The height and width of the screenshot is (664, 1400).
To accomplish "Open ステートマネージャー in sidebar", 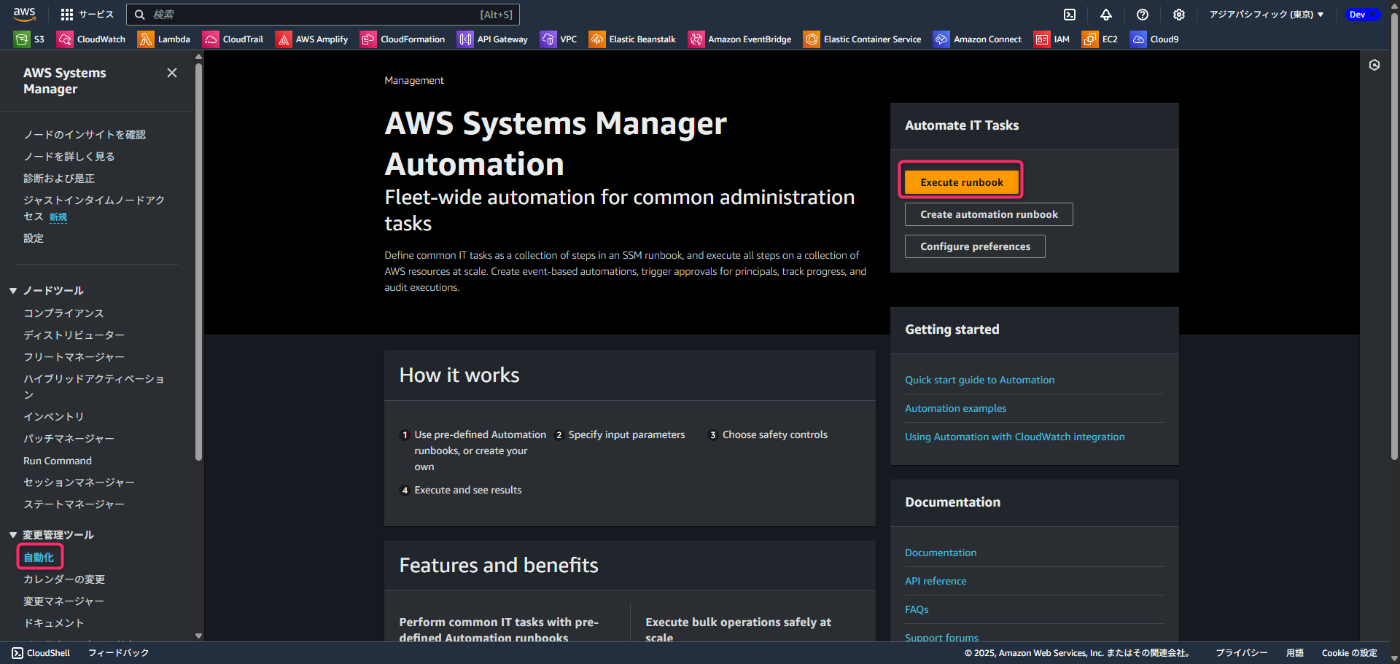I will 74,505.
